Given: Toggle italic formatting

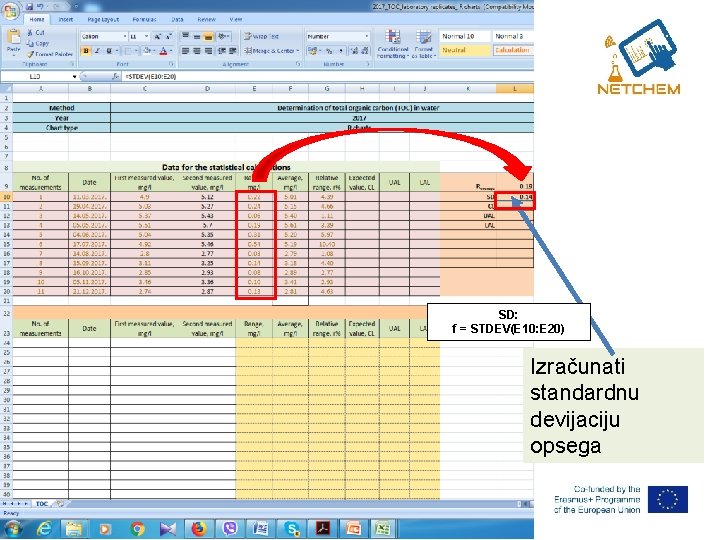Looking at the screenshot, I should click(x=97, y=51).
